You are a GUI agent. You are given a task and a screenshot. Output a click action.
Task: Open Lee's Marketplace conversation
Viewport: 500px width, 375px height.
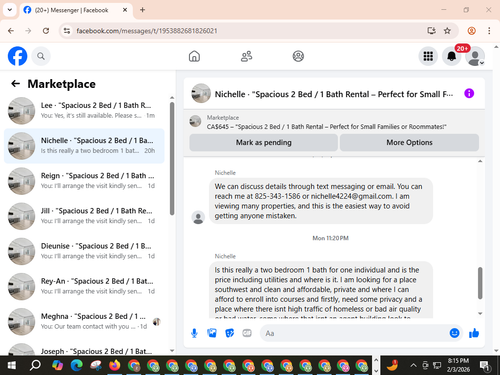tap(84, 110)
